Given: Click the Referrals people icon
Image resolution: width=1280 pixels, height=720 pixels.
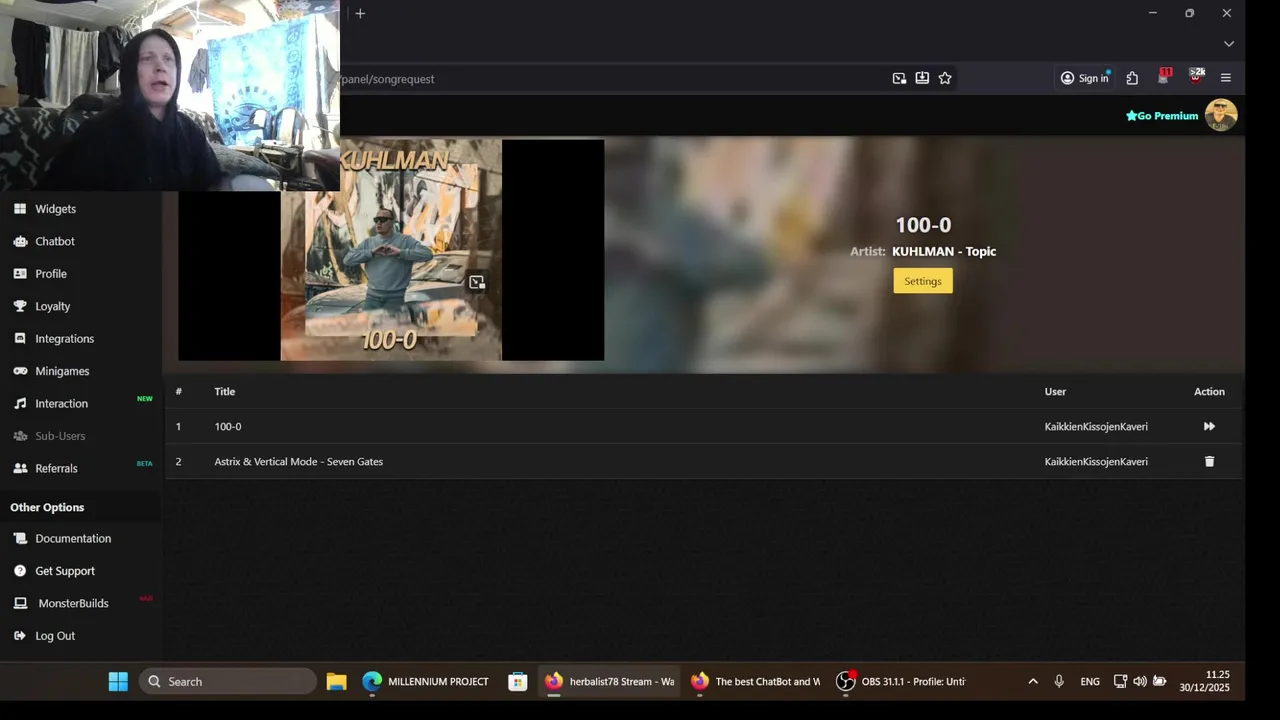Looking at the screenshot, I should [20, 468].
